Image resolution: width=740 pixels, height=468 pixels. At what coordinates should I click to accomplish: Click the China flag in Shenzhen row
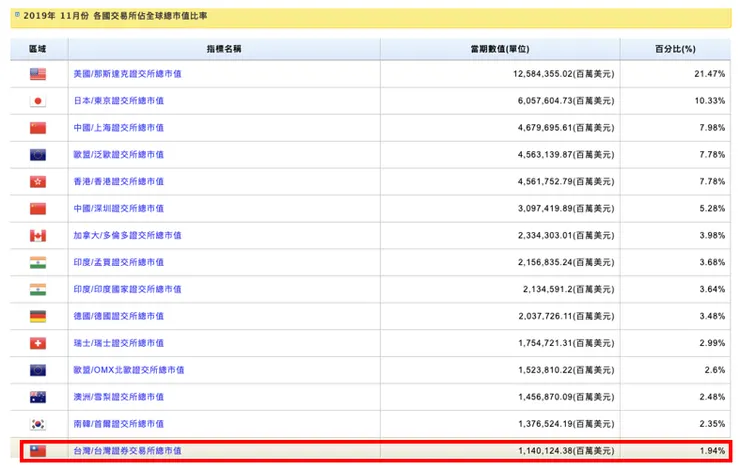coord(38,209)
